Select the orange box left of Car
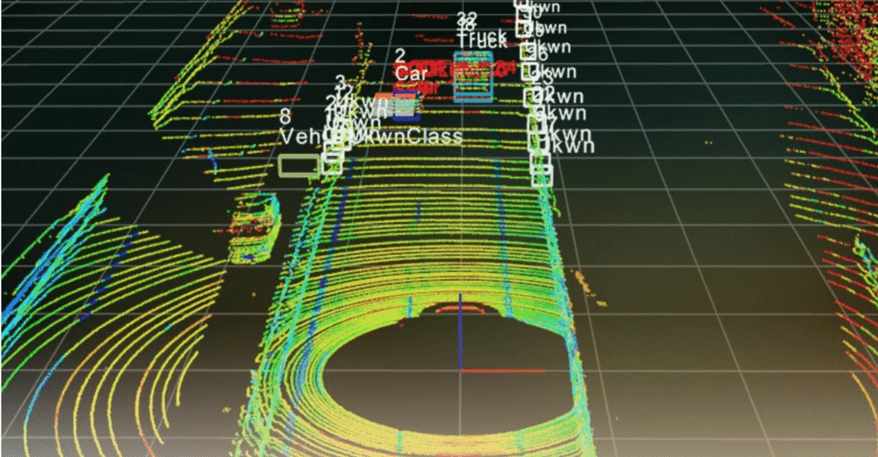Viewport: 878px width, 457px height. [381, 100]
